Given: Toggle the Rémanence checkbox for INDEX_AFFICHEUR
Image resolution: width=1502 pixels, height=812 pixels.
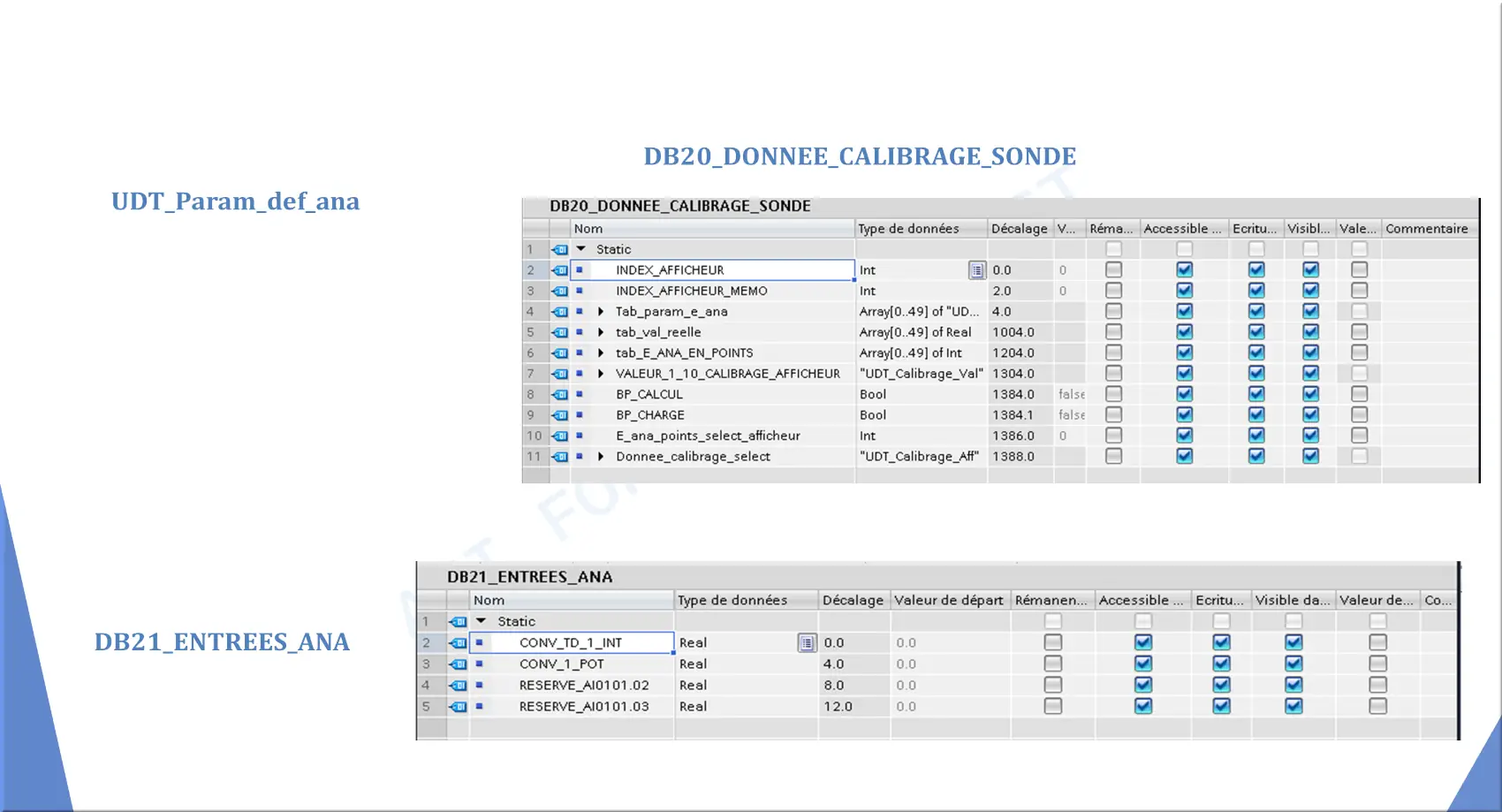Looking at the screenshot, I should pyautogui.click(x=1113, y=270).
